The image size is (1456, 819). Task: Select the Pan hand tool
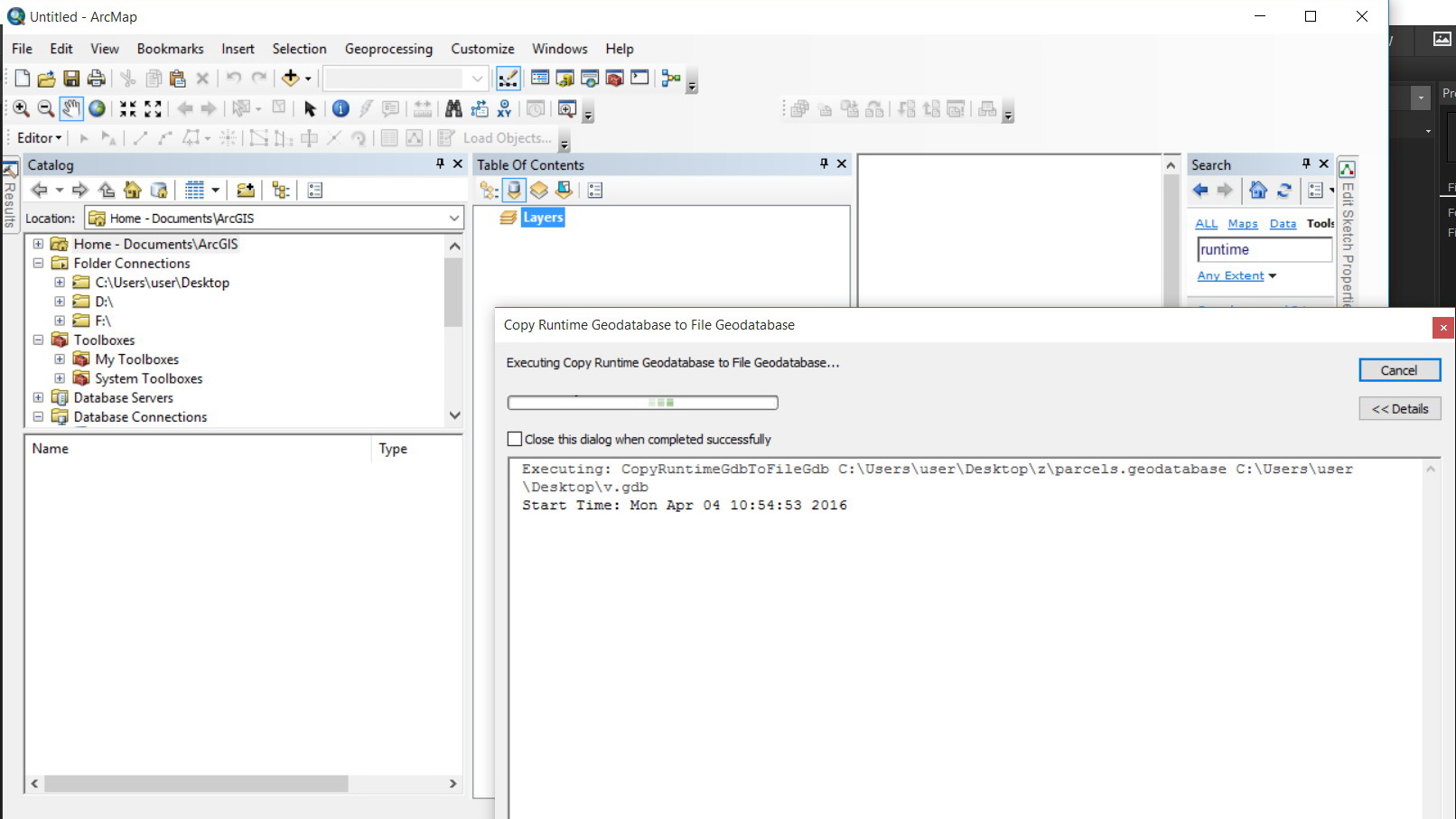tap(71, 109)
